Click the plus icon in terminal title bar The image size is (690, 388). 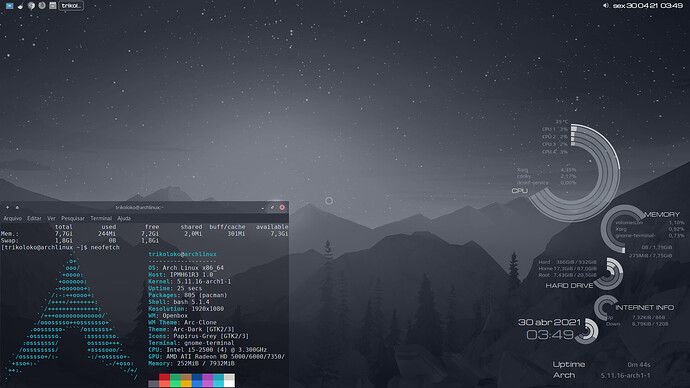point(7,207)
